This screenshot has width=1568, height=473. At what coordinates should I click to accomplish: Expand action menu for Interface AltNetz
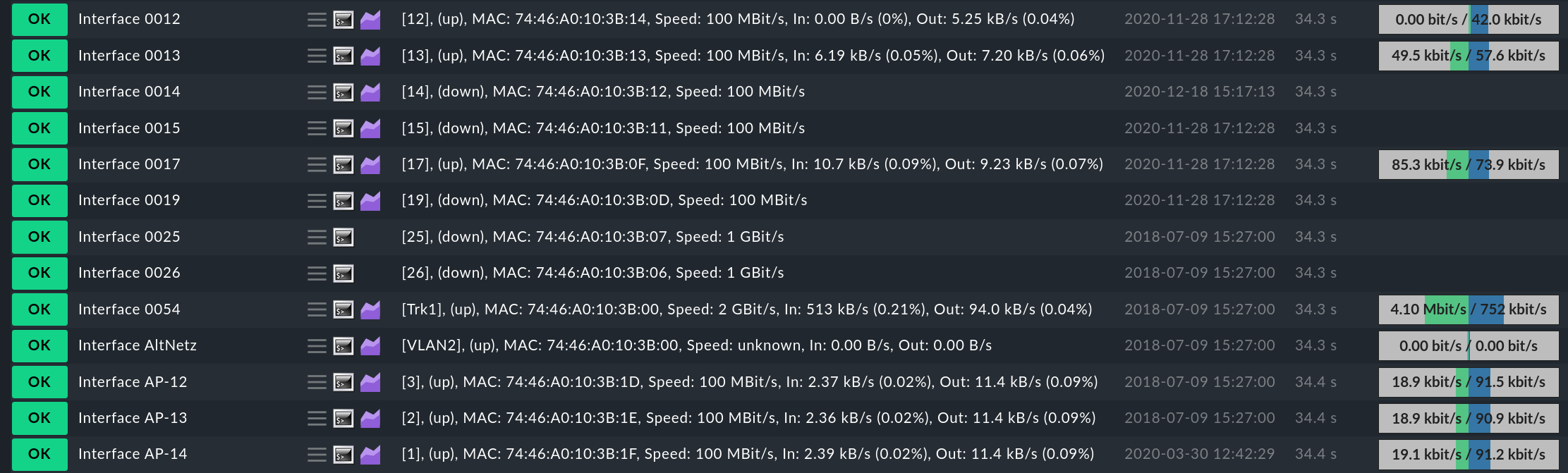pos(317,346)
